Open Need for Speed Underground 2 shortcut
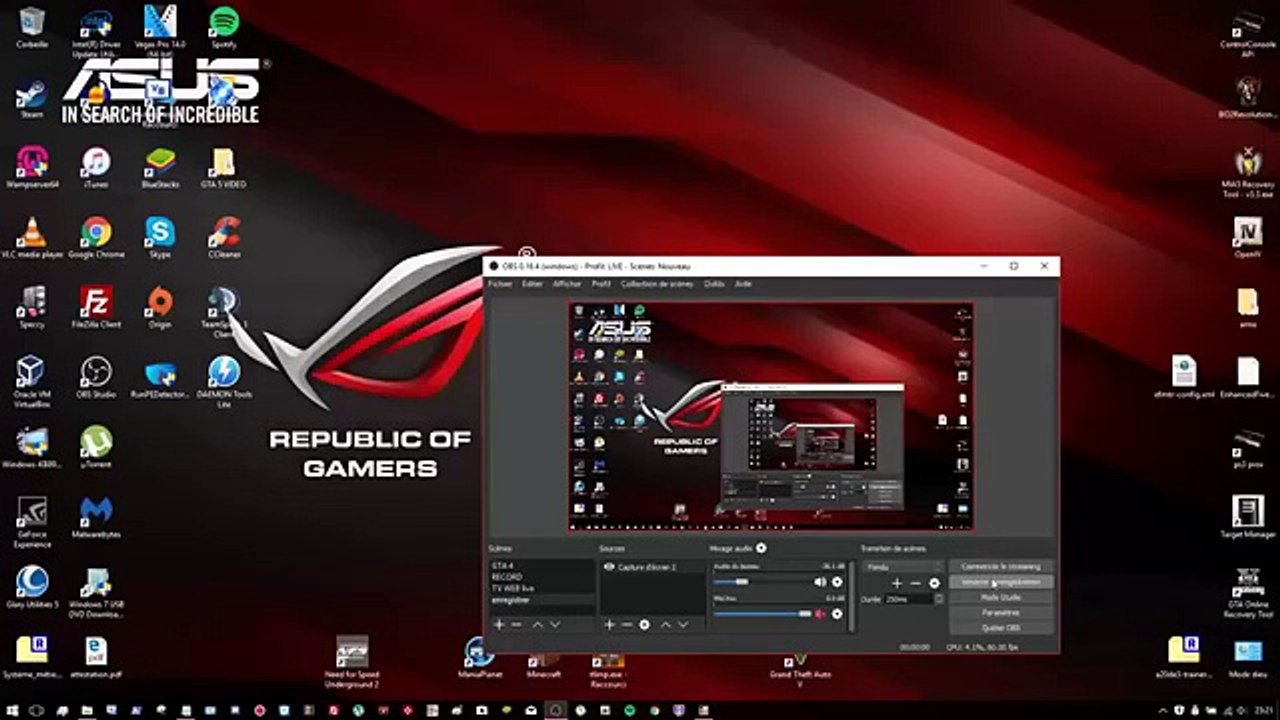 click(x=352, y=662)
